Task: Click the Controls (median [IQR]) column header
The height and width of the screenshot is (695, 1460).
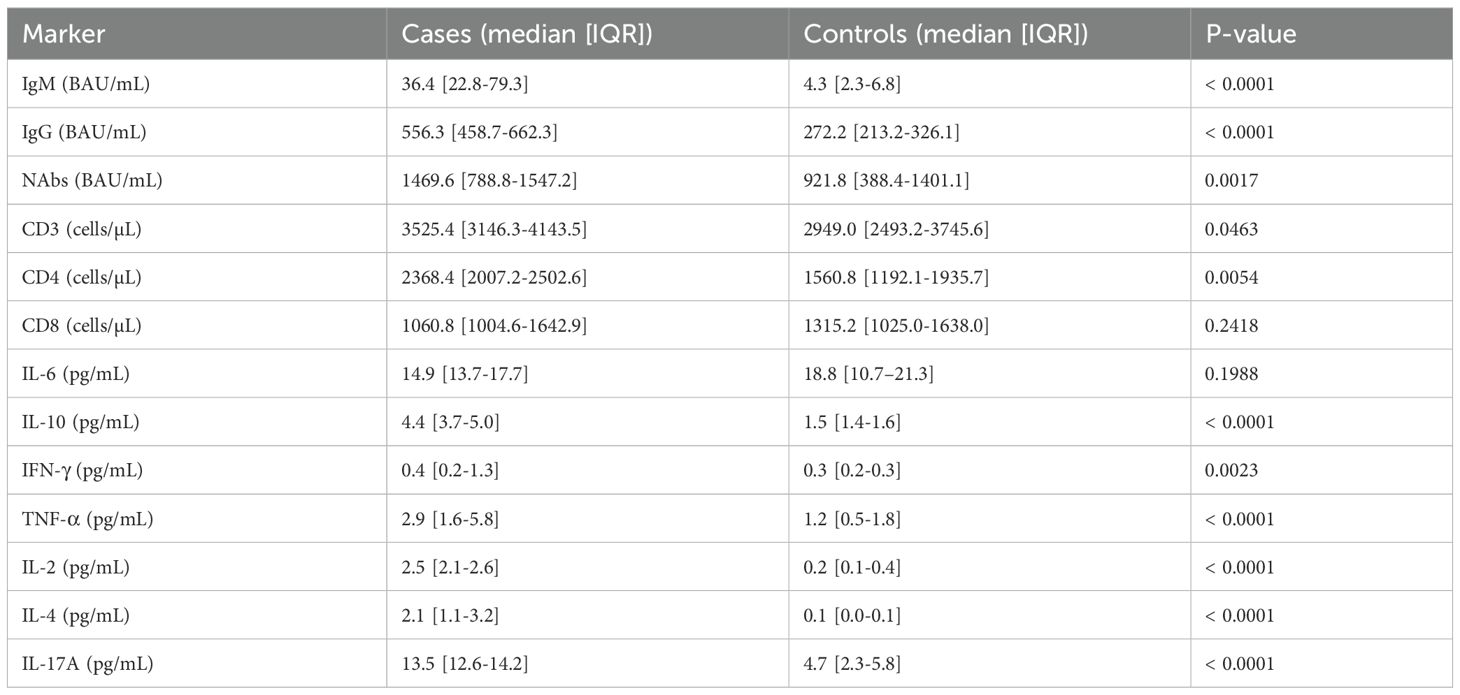Action: (x=946, y=34)
